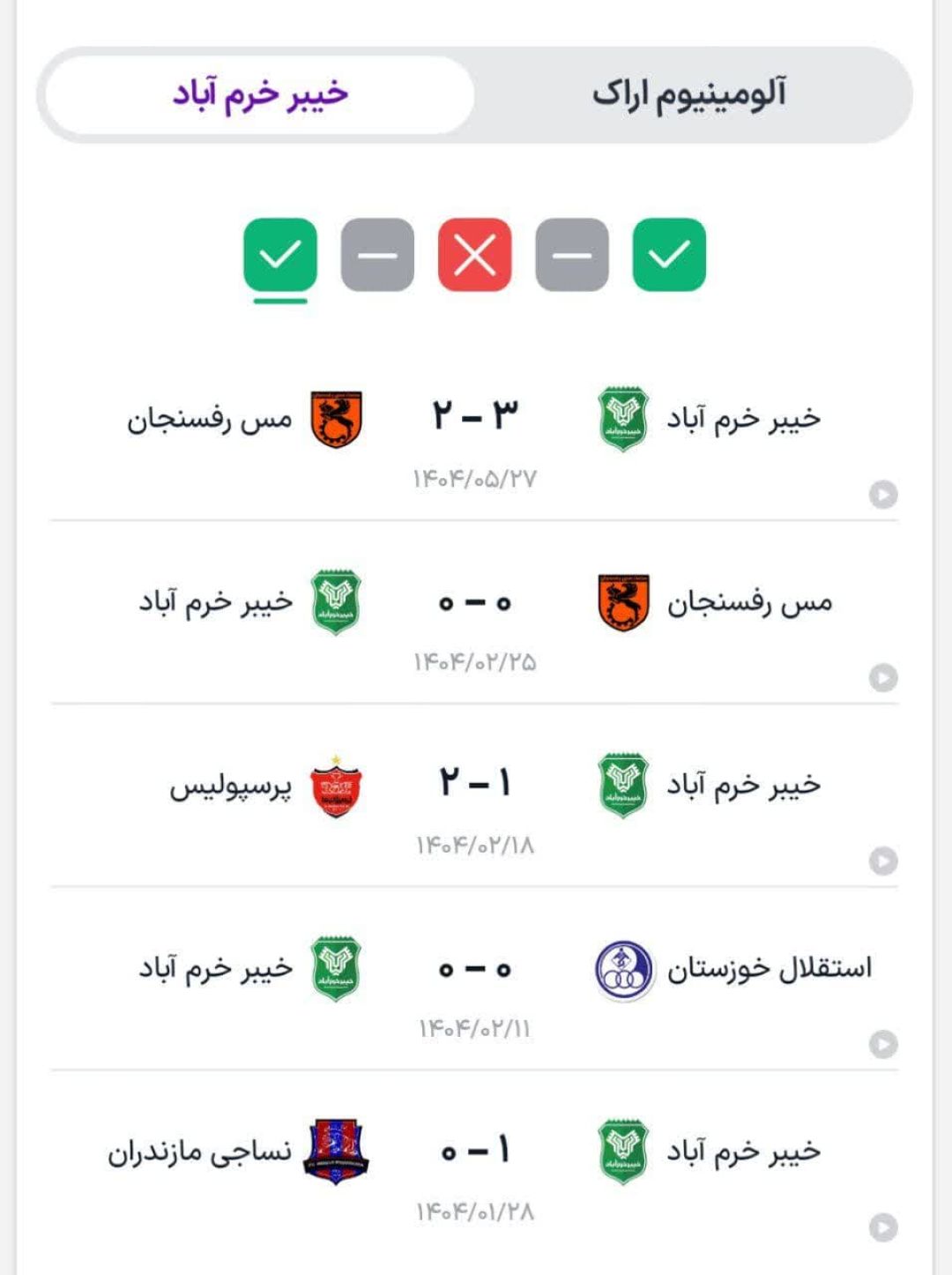Play video for the استقلال خوزستان match

tap(883, 1044)
